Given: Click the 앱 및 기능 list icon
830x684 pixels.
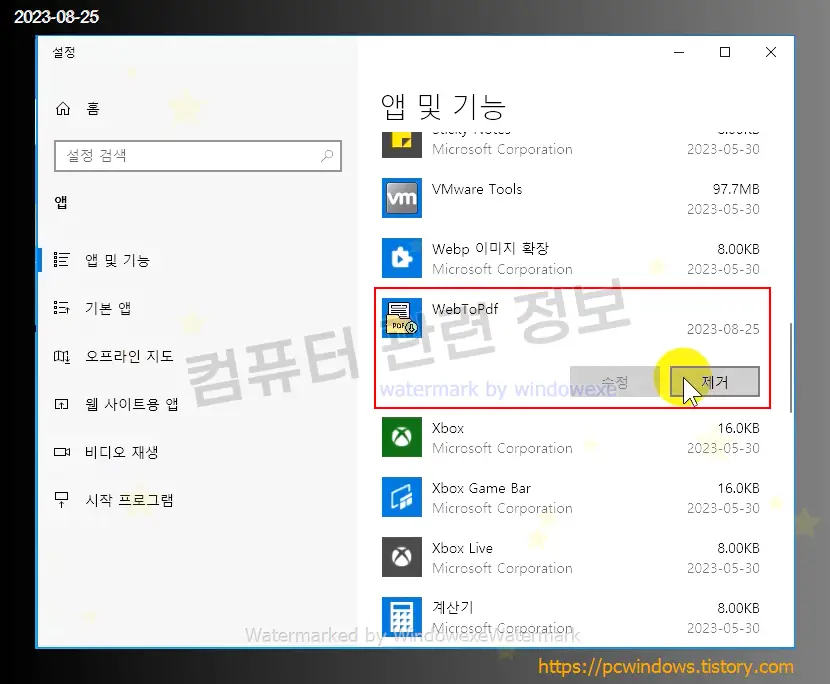Looking at the screenshot, I should tap(61, 259).
